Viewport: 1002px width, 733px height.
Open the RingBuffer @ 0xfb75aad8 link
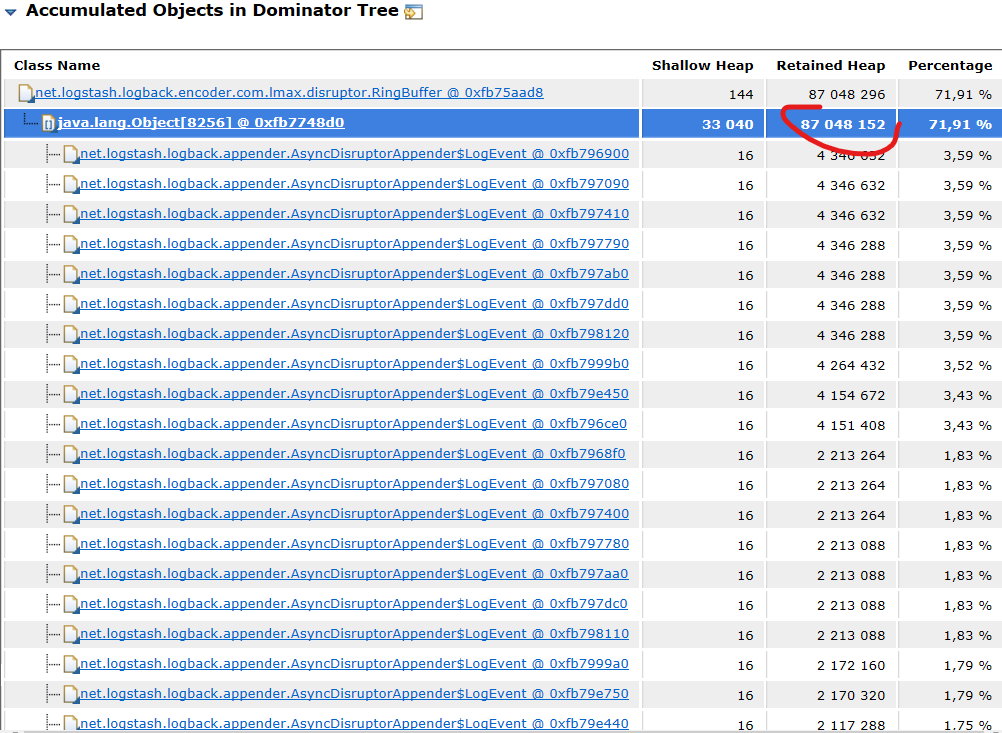[x=289, y=93]
